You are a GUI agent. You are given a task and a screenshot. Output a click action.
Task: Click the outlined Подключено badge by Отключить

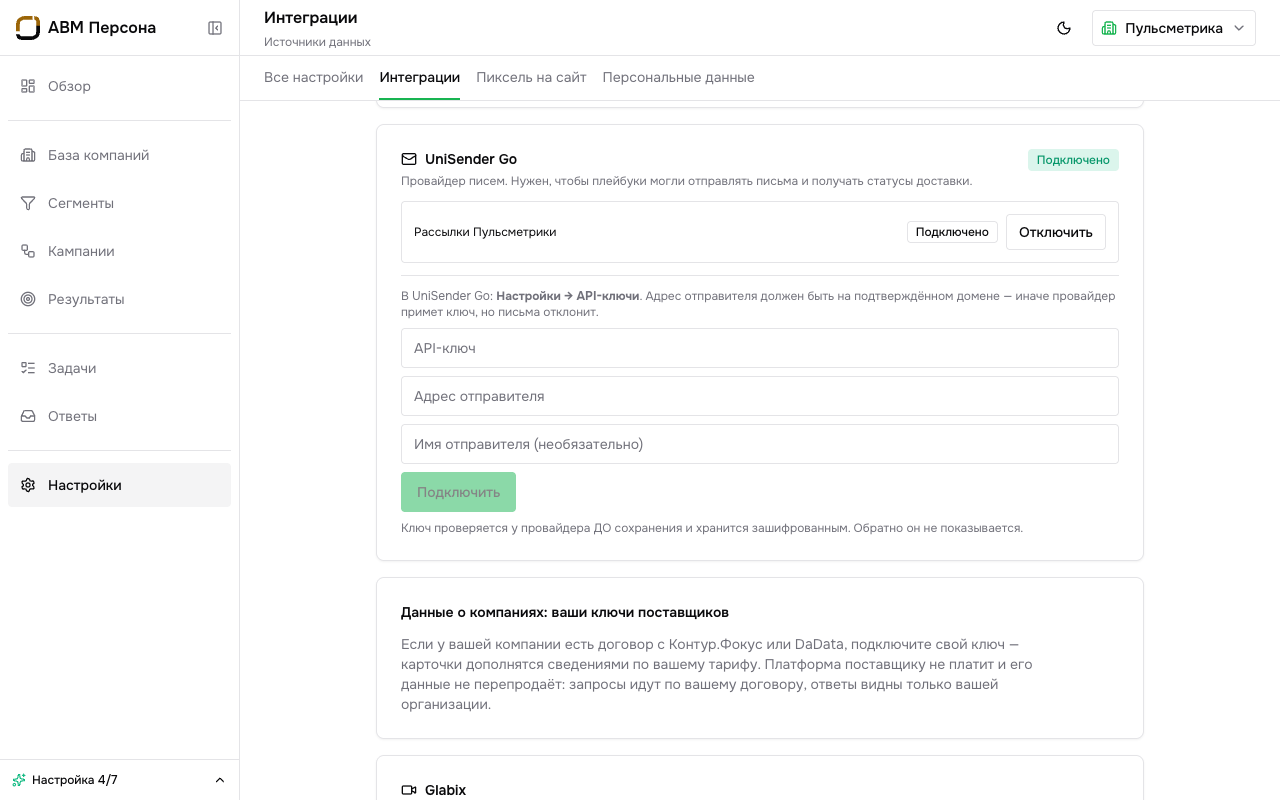952,232
